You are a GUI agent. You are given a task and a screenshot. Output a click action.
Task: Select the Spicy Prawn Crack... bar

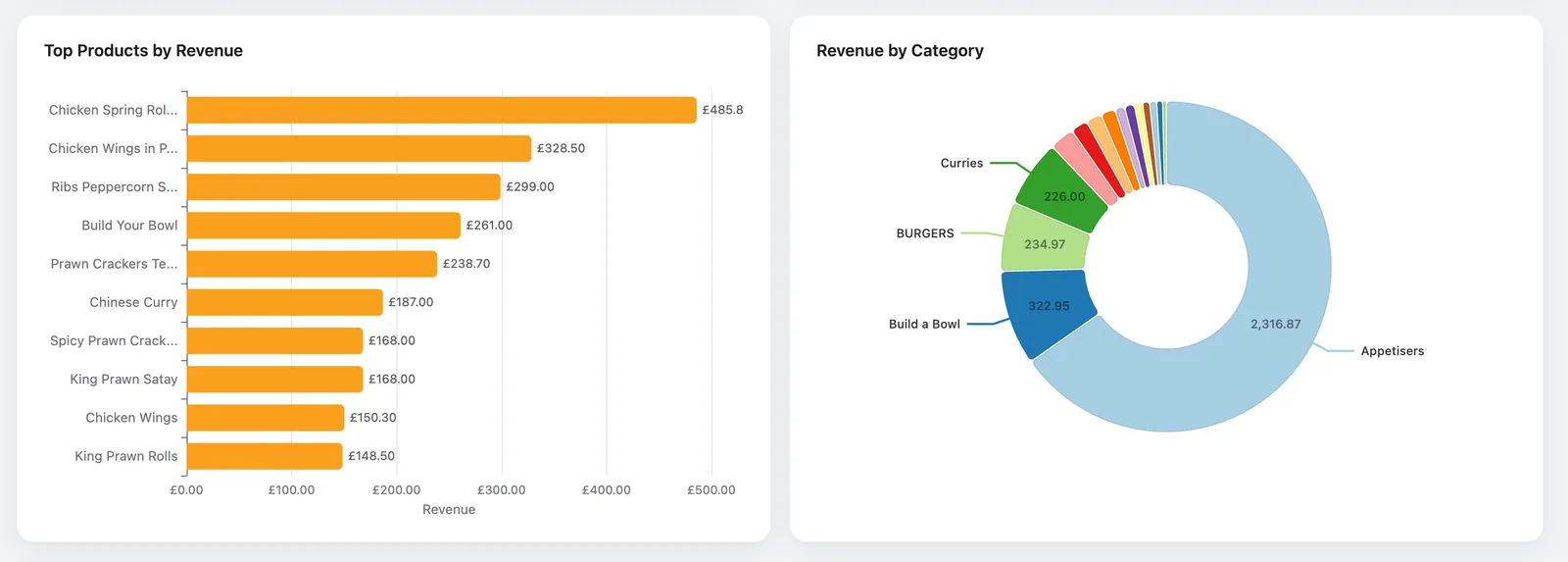(275, 340)
